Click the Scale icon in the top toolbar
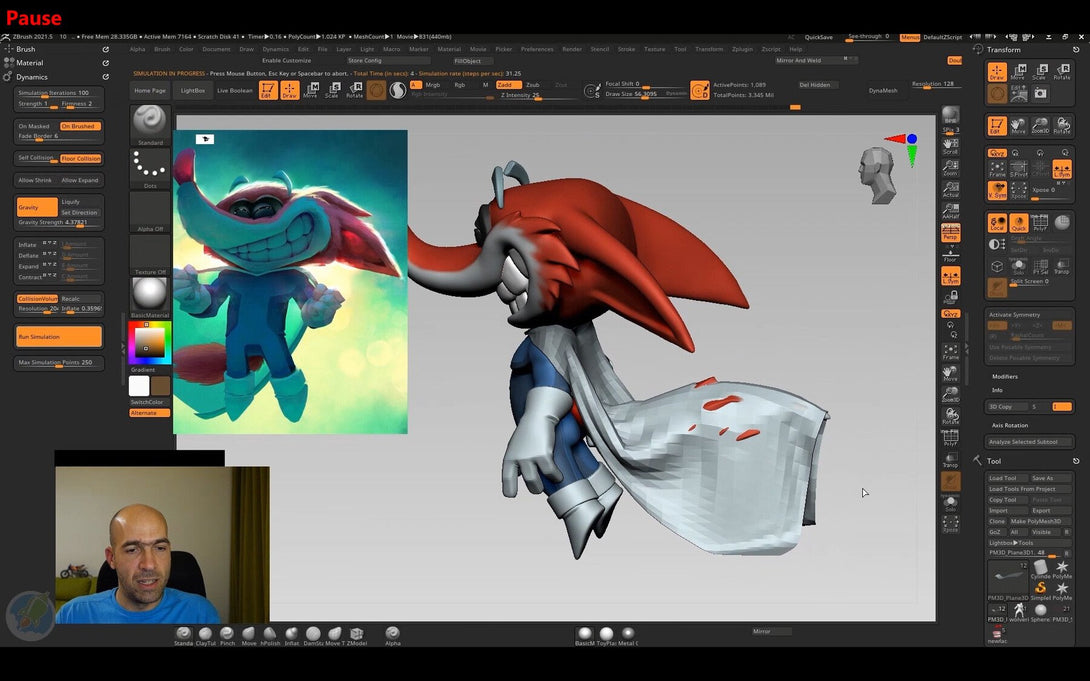Screen dimensions: 1090x681 (332, 90)
